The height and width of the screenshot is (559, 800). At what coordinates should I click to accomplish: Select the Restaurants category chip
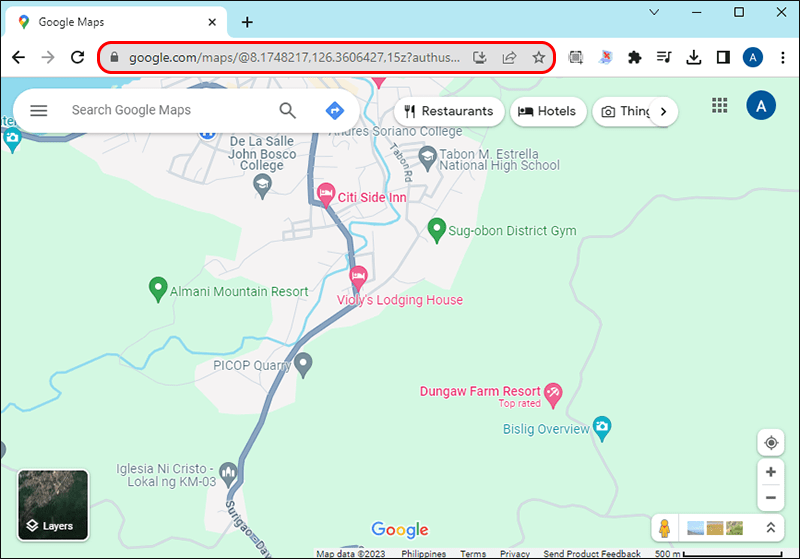click(x=449, y=111)
